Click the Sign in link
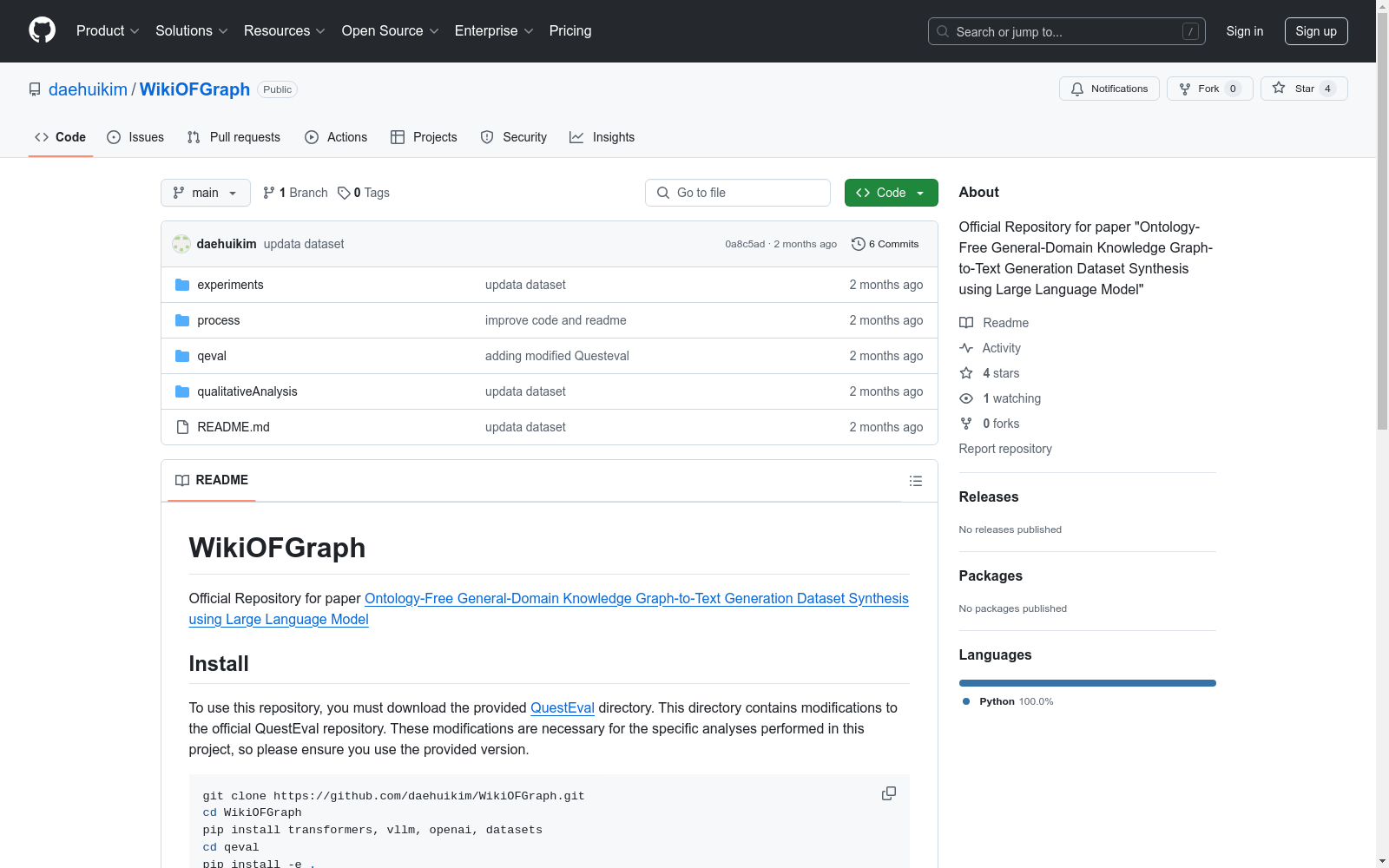Viewport: 1389px width, 868px height. tap(1245, 31)
